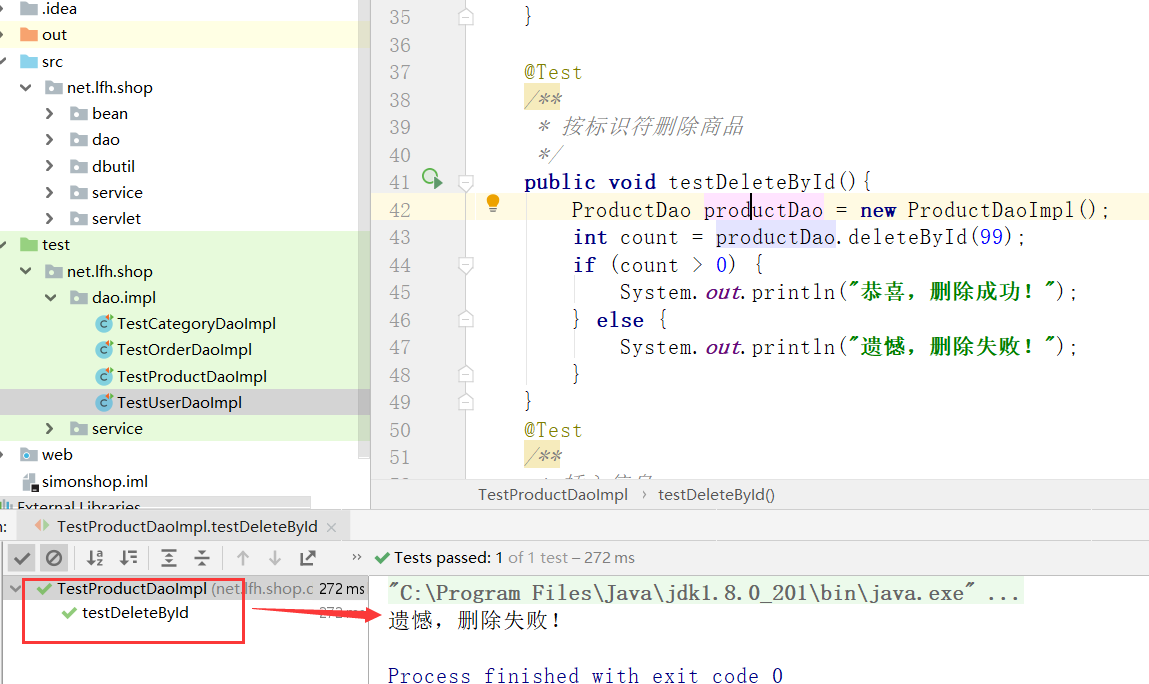
Task: Select the .idea folder
Action: 59,9
